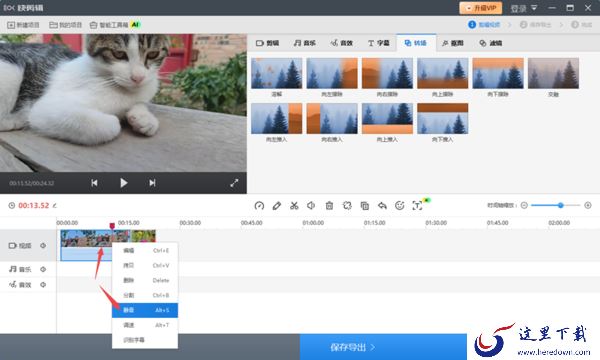Click the pencil edit icon in timeline toolbar

(x=276, y=206)
